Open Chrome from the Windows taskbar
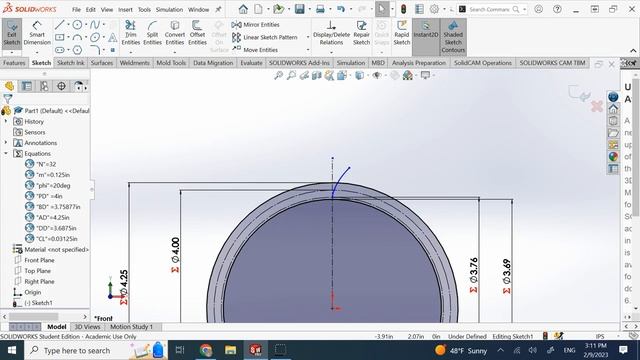This screenshot has width=640, height=360. (206, 350)
